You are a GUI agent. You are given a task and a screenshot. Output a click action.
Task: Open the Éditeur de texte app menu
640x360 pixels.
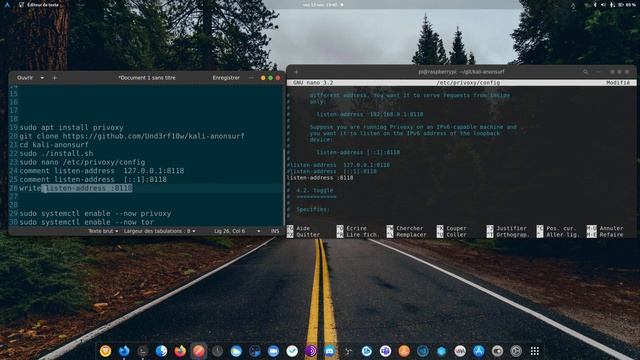pos(39,4)
